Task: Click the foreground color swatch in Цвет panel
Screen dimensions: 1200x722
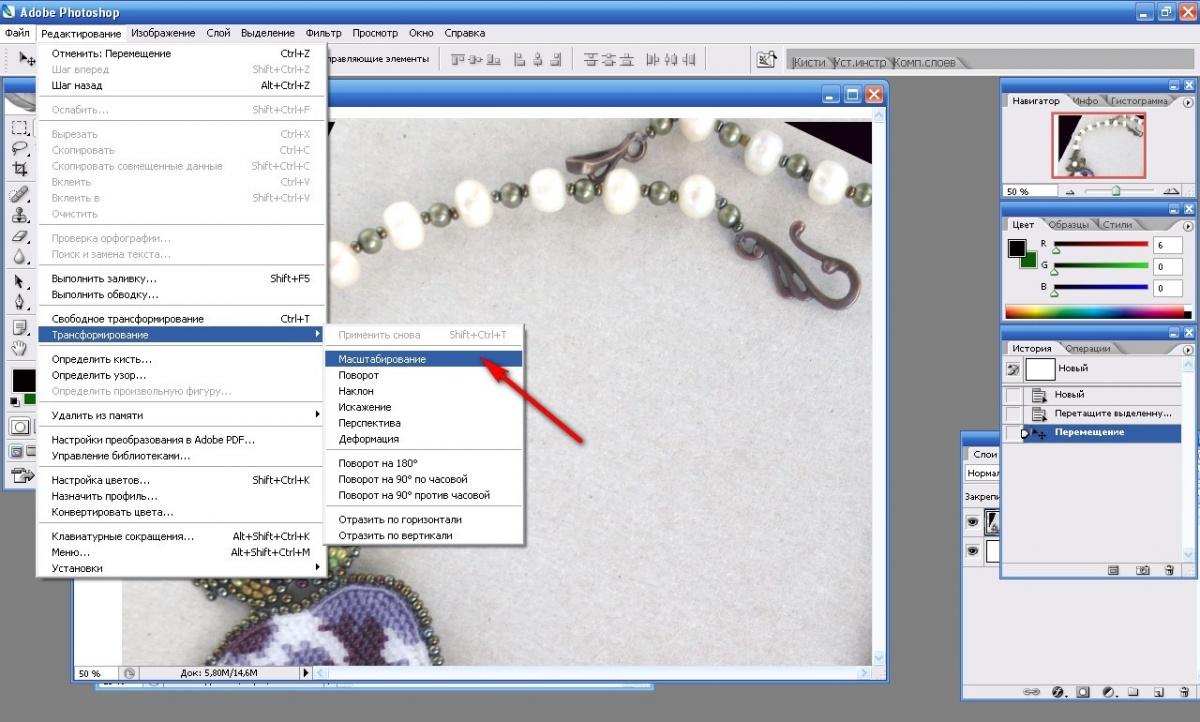Action: pyautogui.click(x=1017, y=248)
